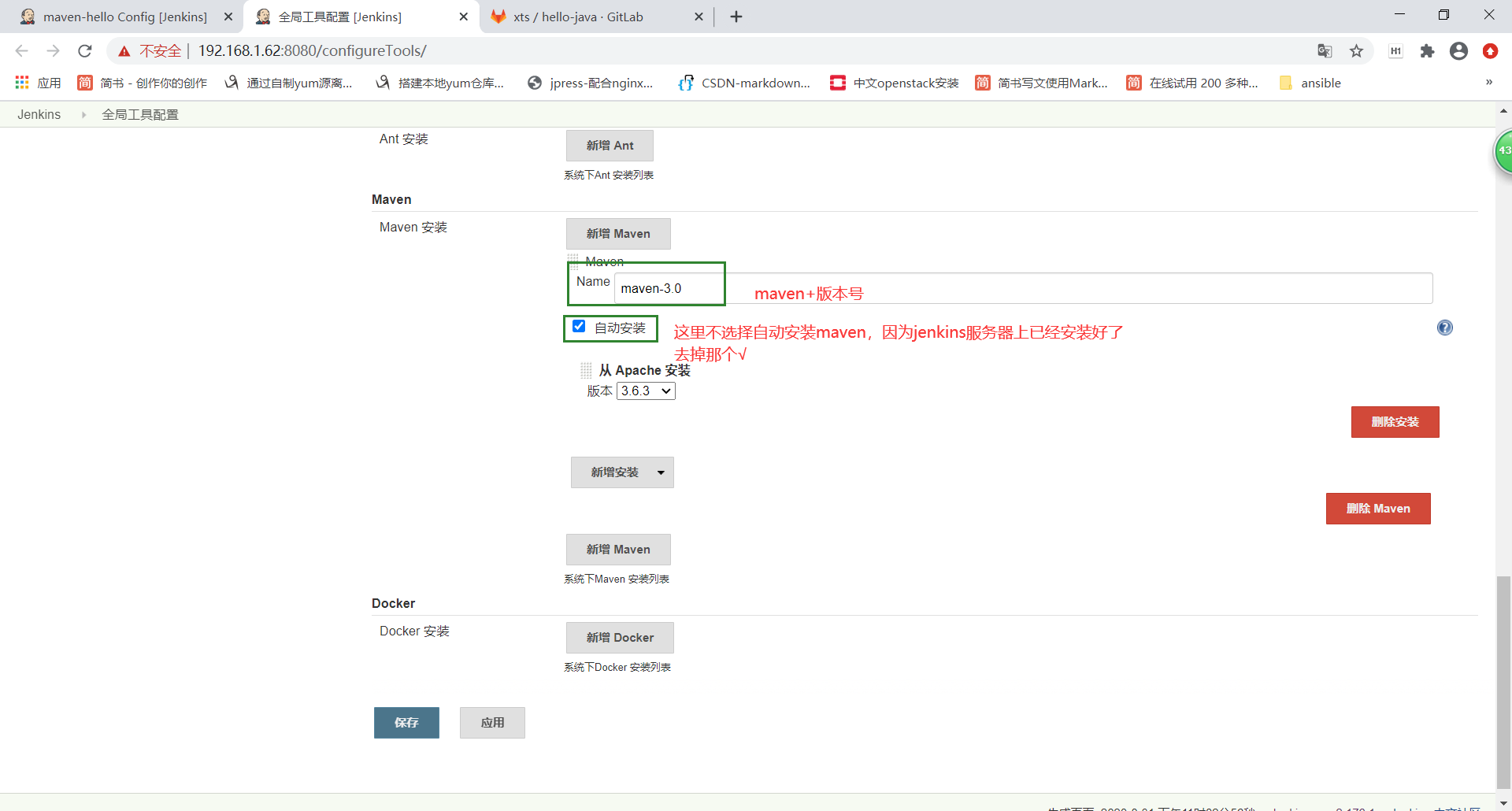The height and width of the screenshot is (811, 1512).
Task: Click the 新增 Ant button
Action: pyautogui.click(x=610, y=146)
